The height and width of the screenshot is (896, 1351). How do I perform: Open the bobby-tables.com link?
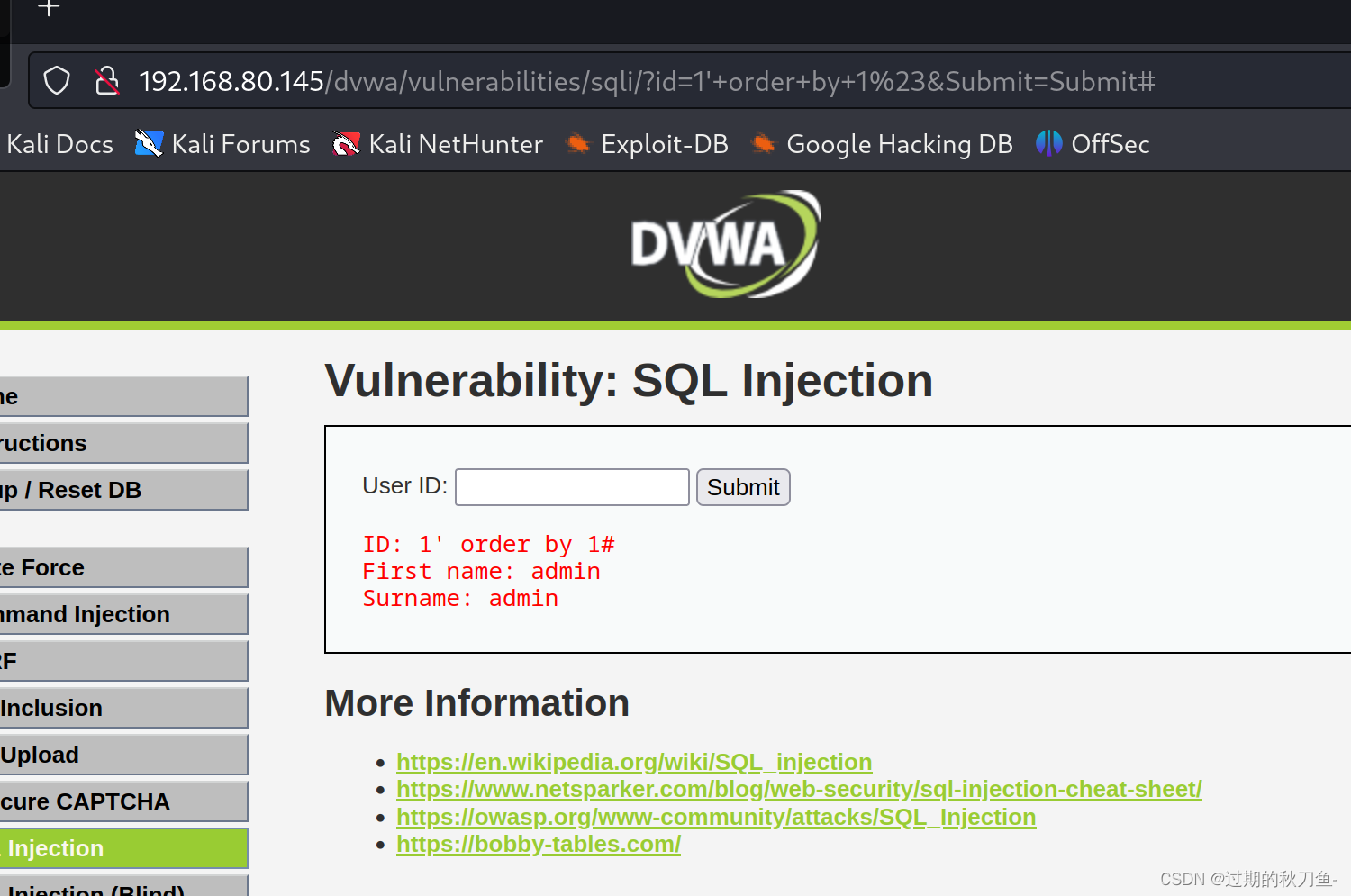point(539,844)
